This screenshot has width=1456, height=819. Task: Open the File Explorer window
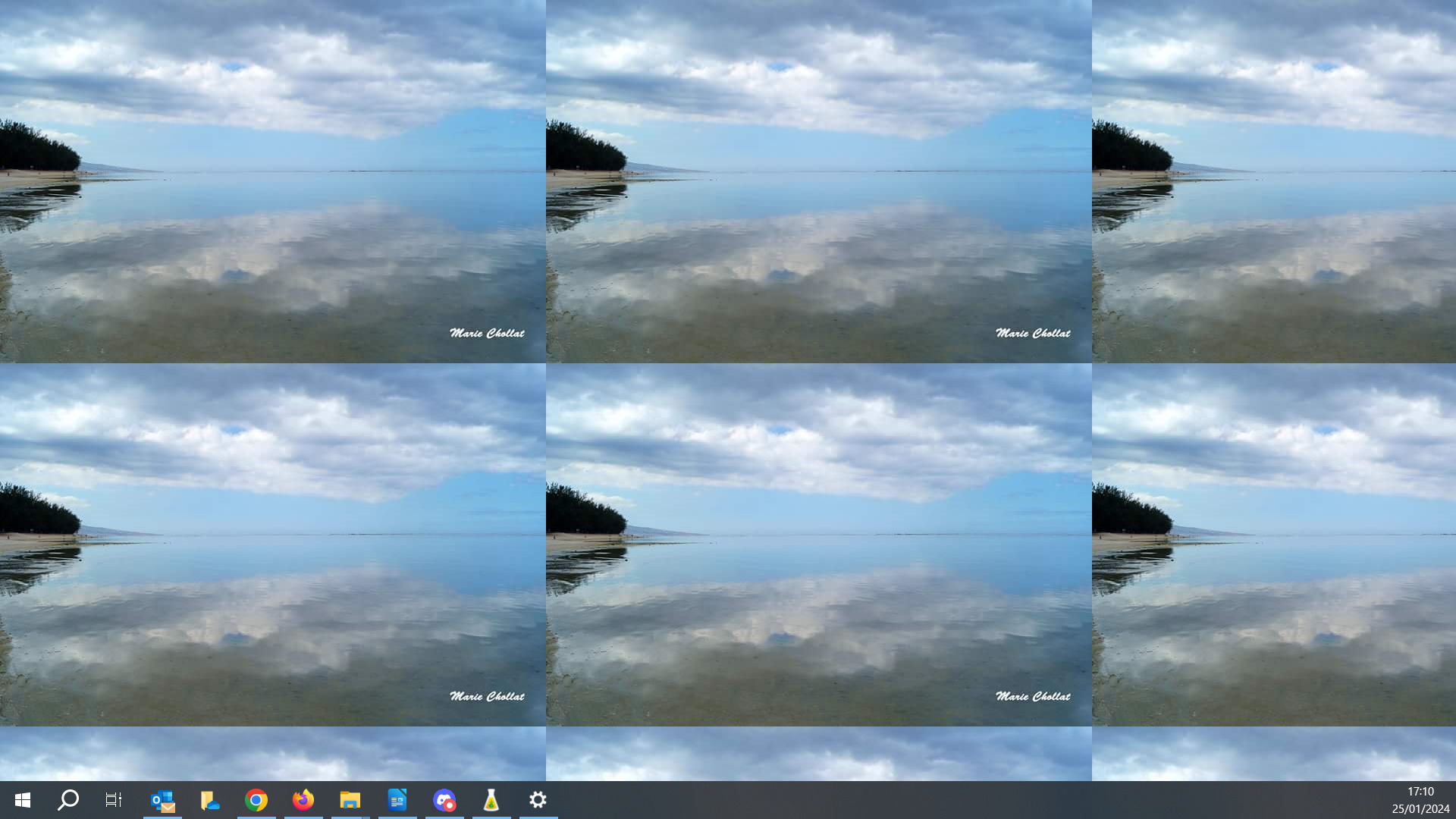pos(350,800)
